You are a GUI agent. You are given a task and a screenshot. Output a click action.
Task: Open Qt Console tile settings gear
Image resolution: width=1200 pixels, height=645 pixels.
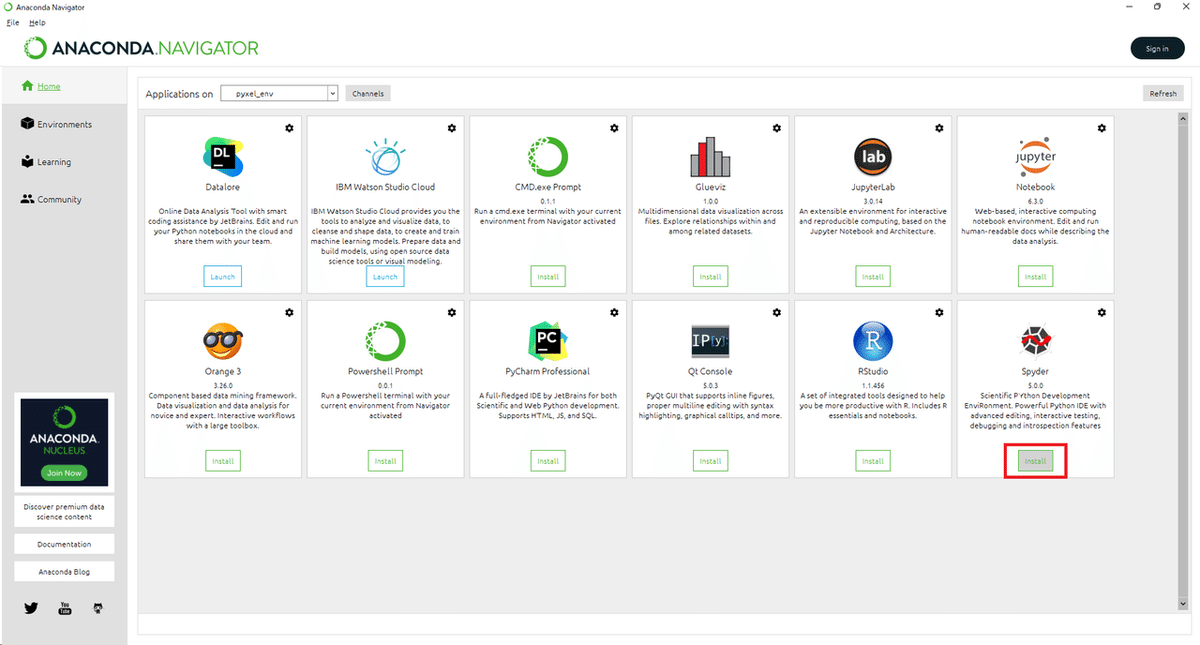[x=777, y=312]
